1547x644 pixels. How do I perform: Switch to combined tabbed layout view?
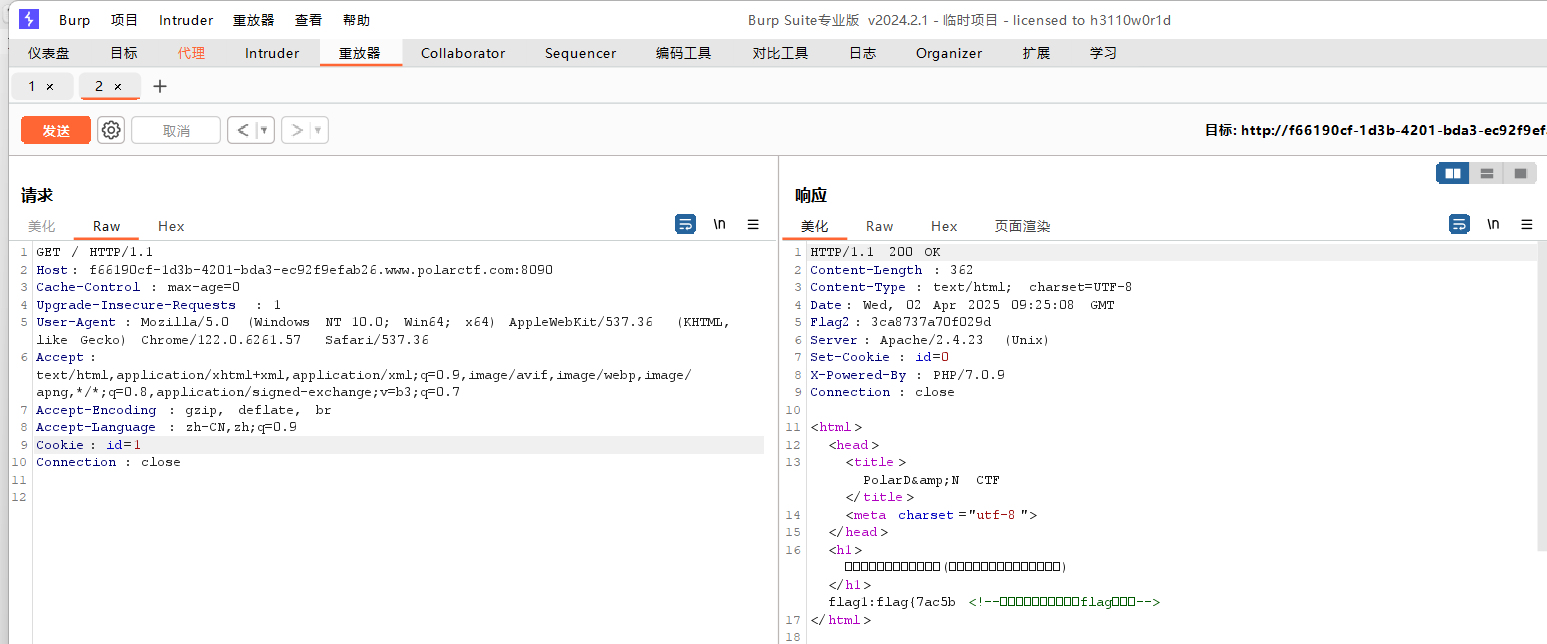click(x=1520, y=173)
